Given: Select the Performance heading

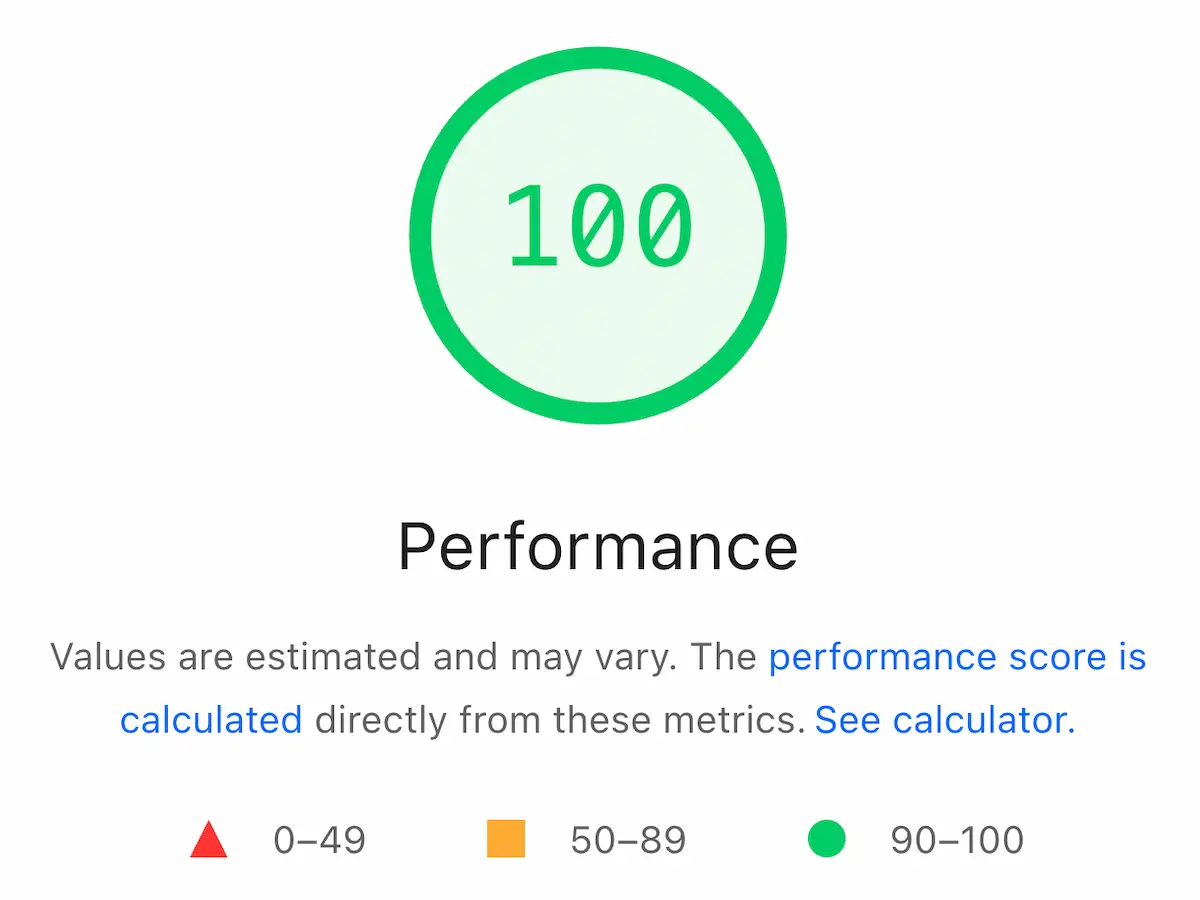Looking at the screenshot, I should point(598,545).
